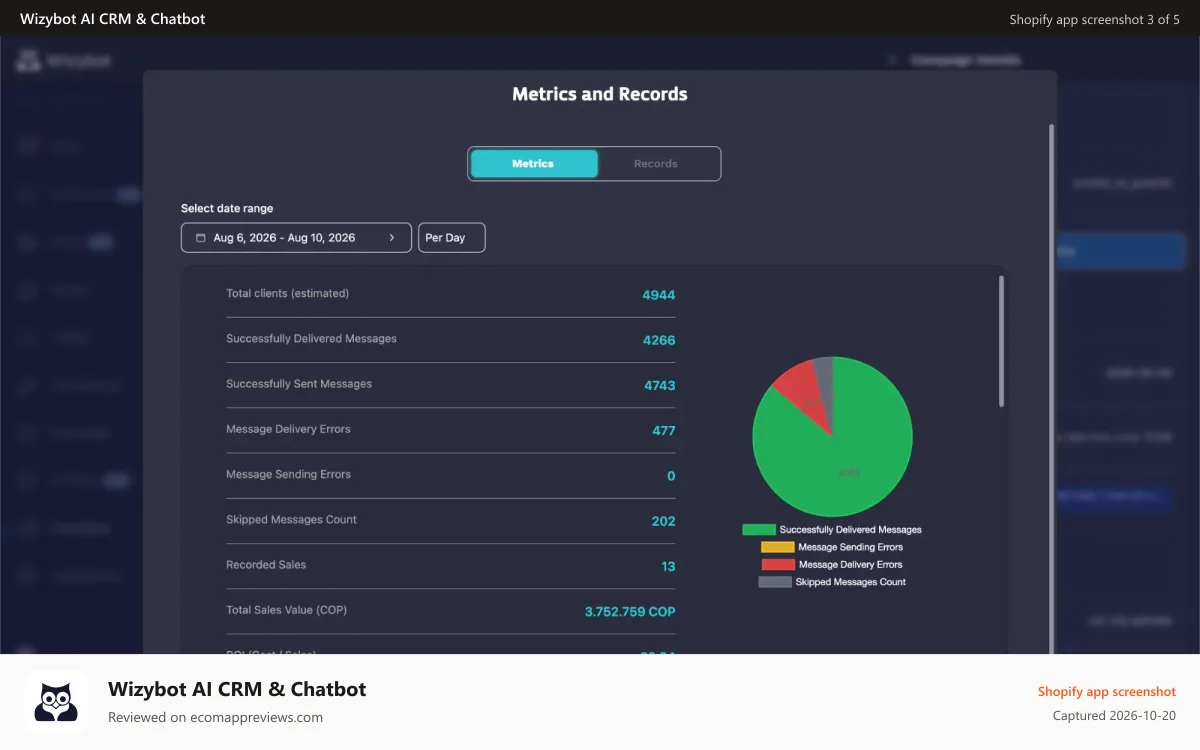Viewport: 1200px width, 750px height.
Task: Click Successfully Delivered Messages row label
Action: coord(311,339)
